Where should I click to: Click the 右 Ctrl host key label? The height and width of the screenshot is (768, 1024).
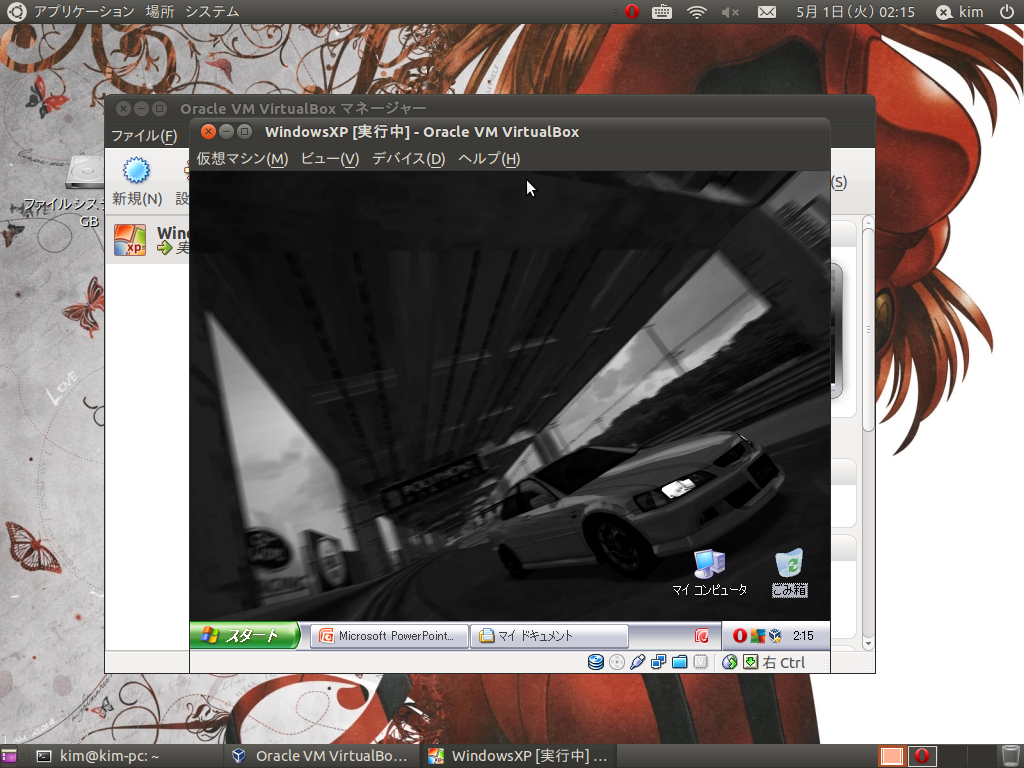pyautogui.click(x=784, y=662)
